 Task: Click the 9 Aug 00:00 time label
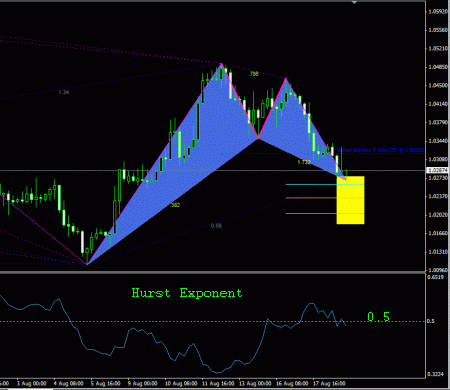pos(143,384)
